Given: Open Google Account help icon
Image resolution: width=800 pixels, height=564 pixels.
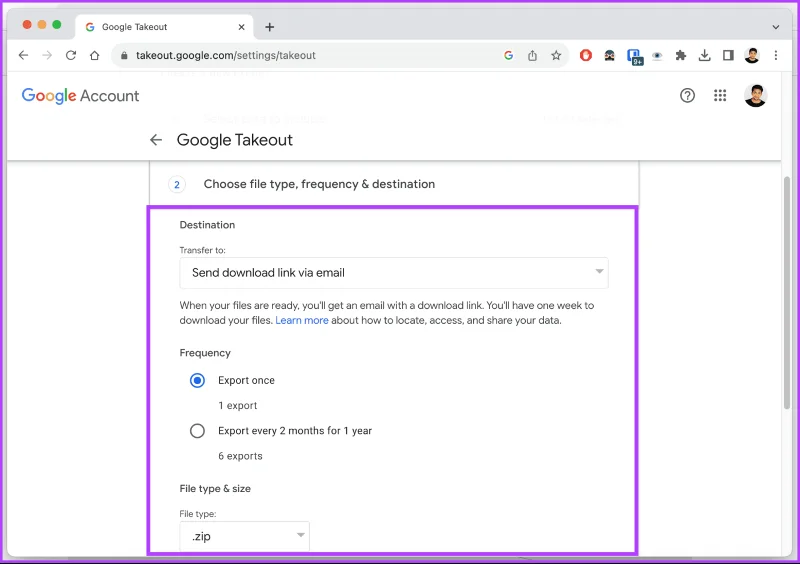Looking at the screenshot, I should (x=687, y=95).
